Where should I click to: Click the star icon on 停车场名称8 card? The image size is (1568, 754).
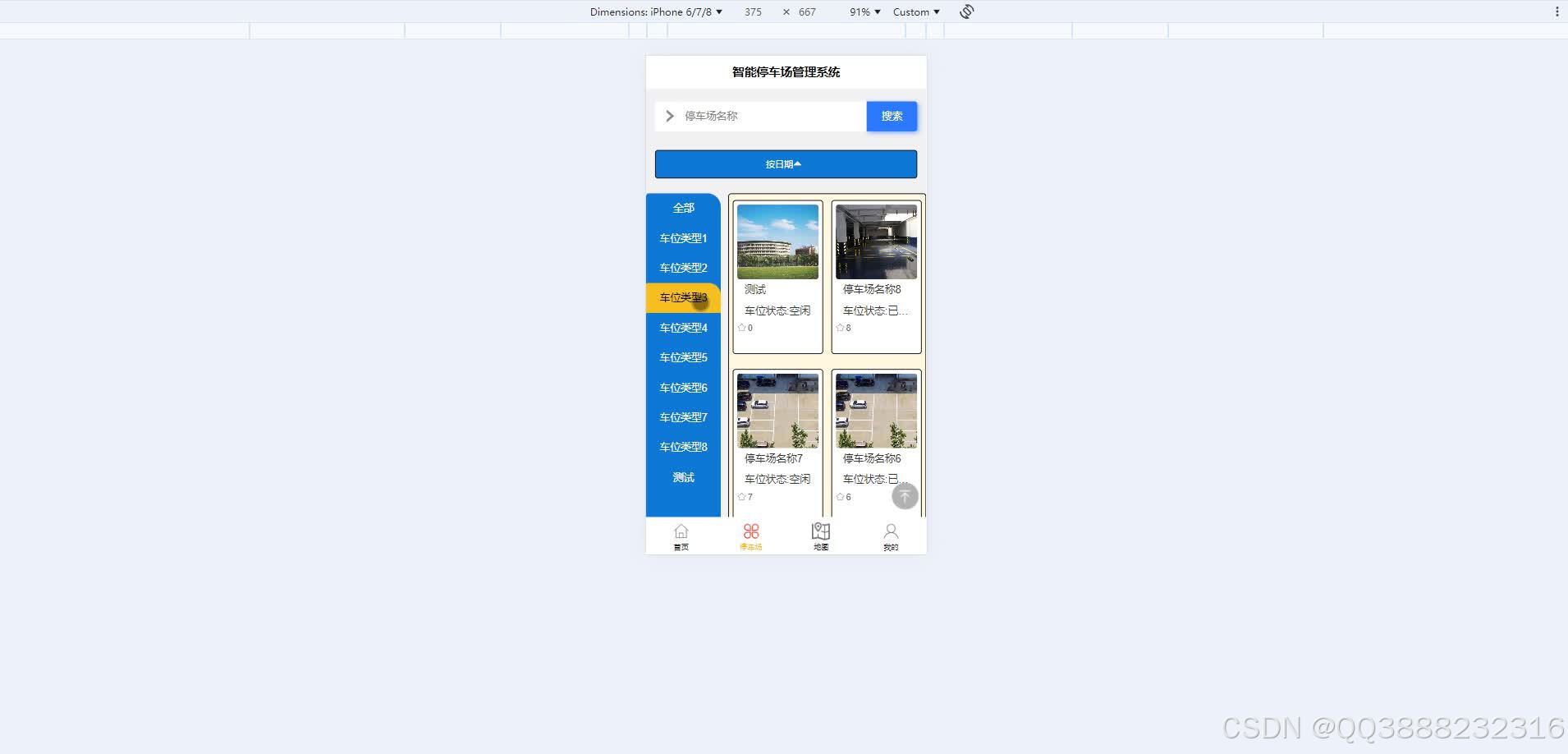coord(841,328)
